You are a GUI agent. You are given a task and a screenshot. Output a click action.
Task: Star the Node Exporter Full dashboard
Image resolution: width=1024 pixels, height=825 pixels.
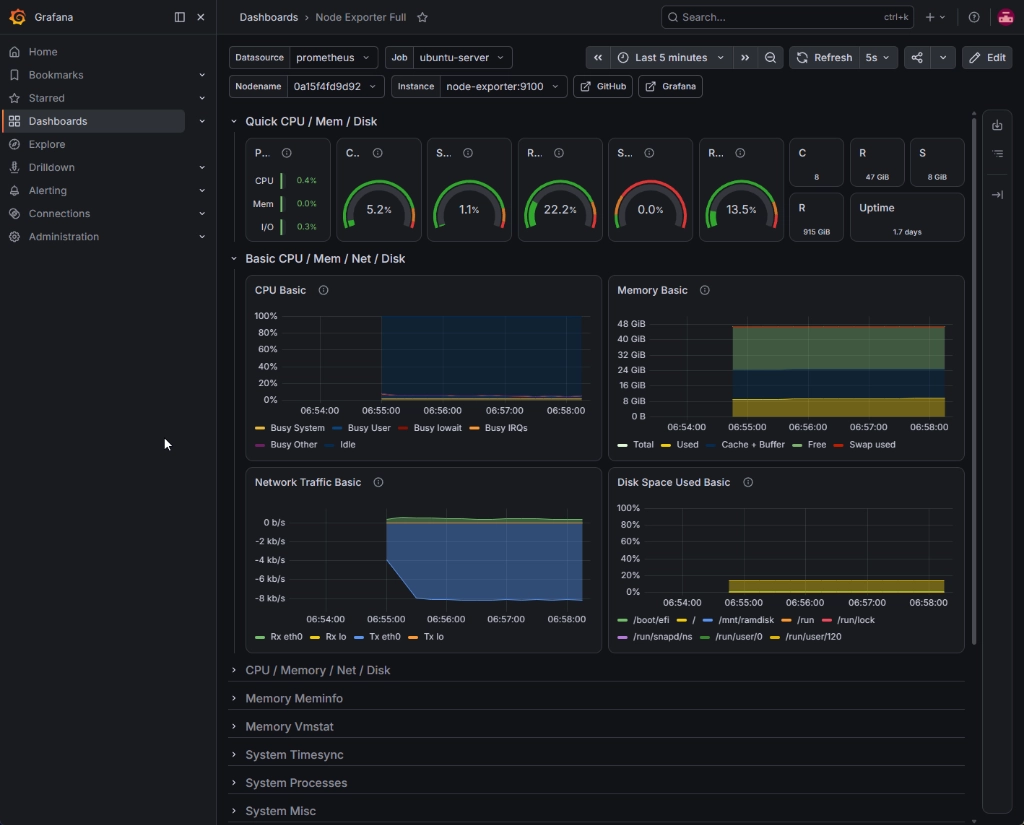(x=423, y=18)
